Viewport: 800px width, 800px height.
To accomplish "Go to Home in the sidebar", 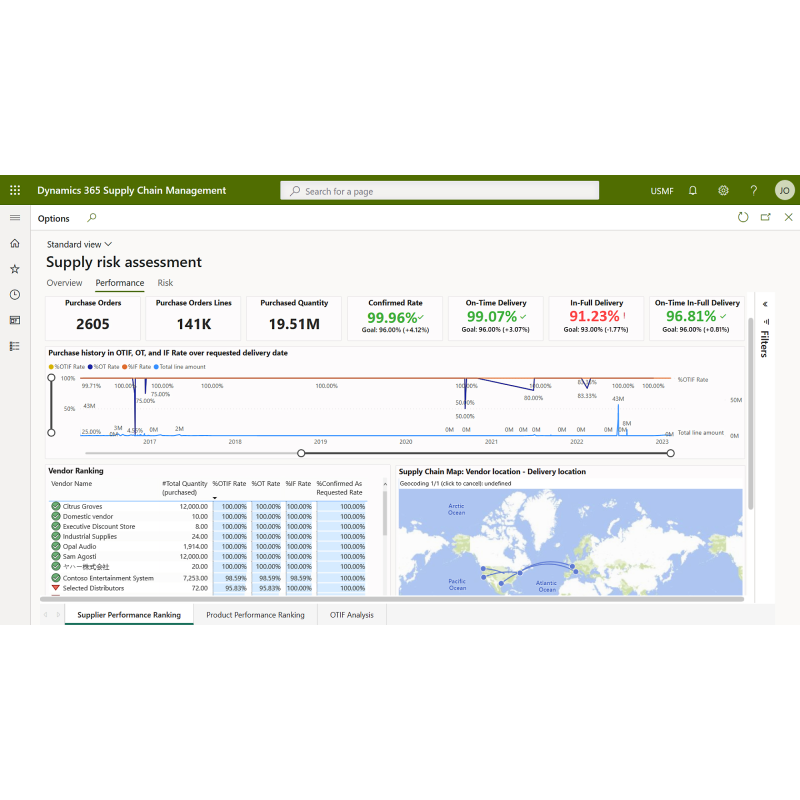I will pyautogui.click(x=15, y=243).
